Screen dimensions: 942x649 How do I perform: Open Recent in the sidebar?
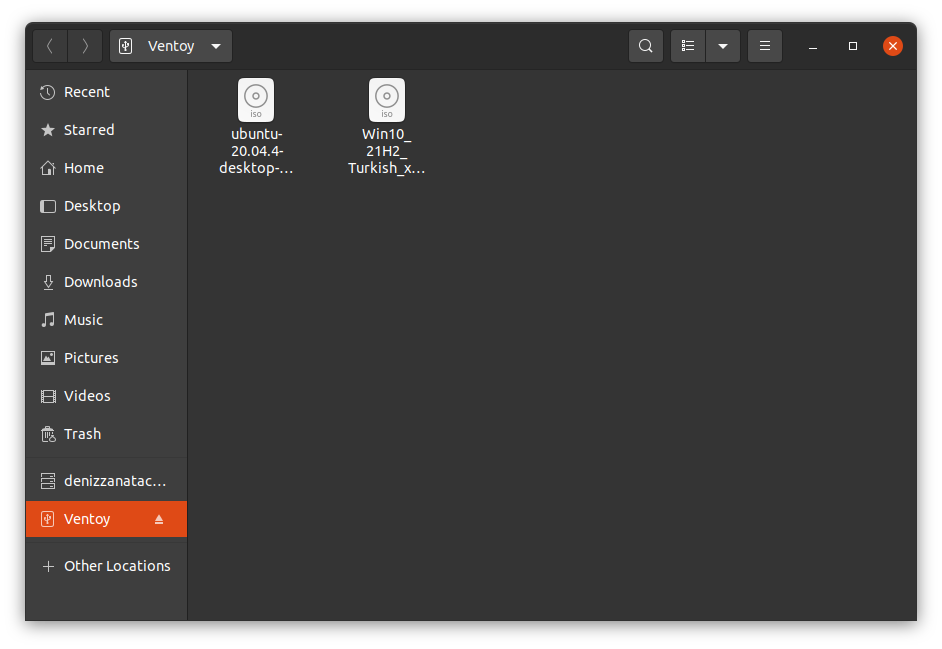[x=106, y=92]
